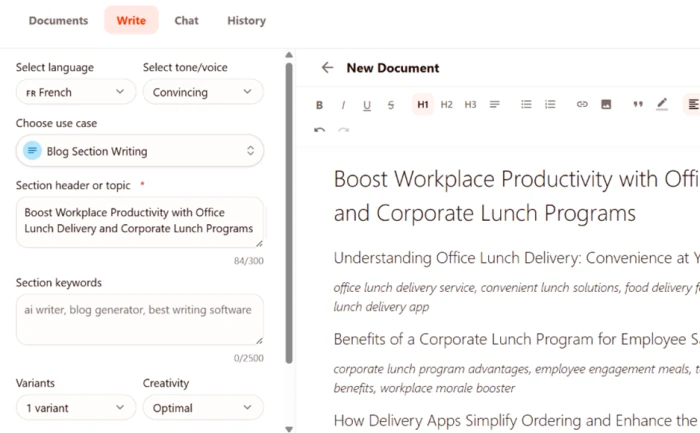This screenshot has width=700, height=433.
Task: Toggle Heading 1 style
Action: click(423, 104)
